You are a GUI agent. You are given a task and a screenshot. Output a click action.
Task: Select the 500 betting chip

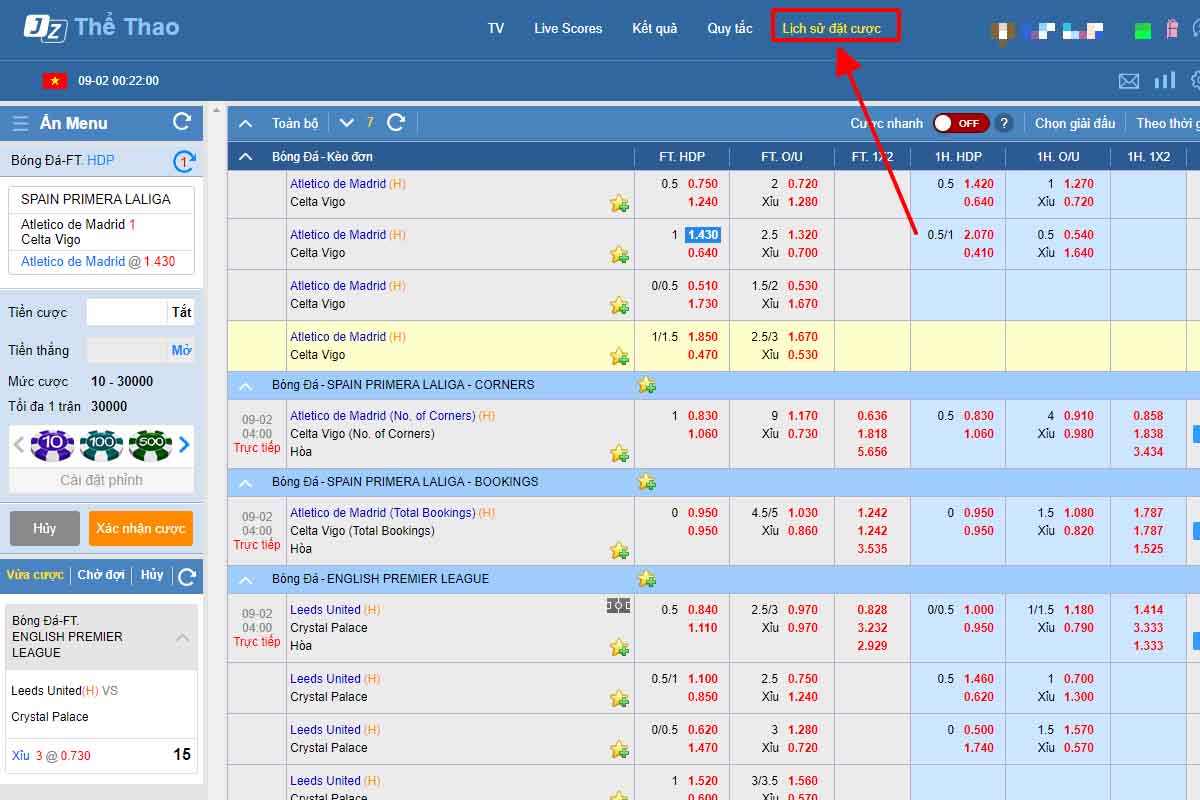(x=150, y=444)
